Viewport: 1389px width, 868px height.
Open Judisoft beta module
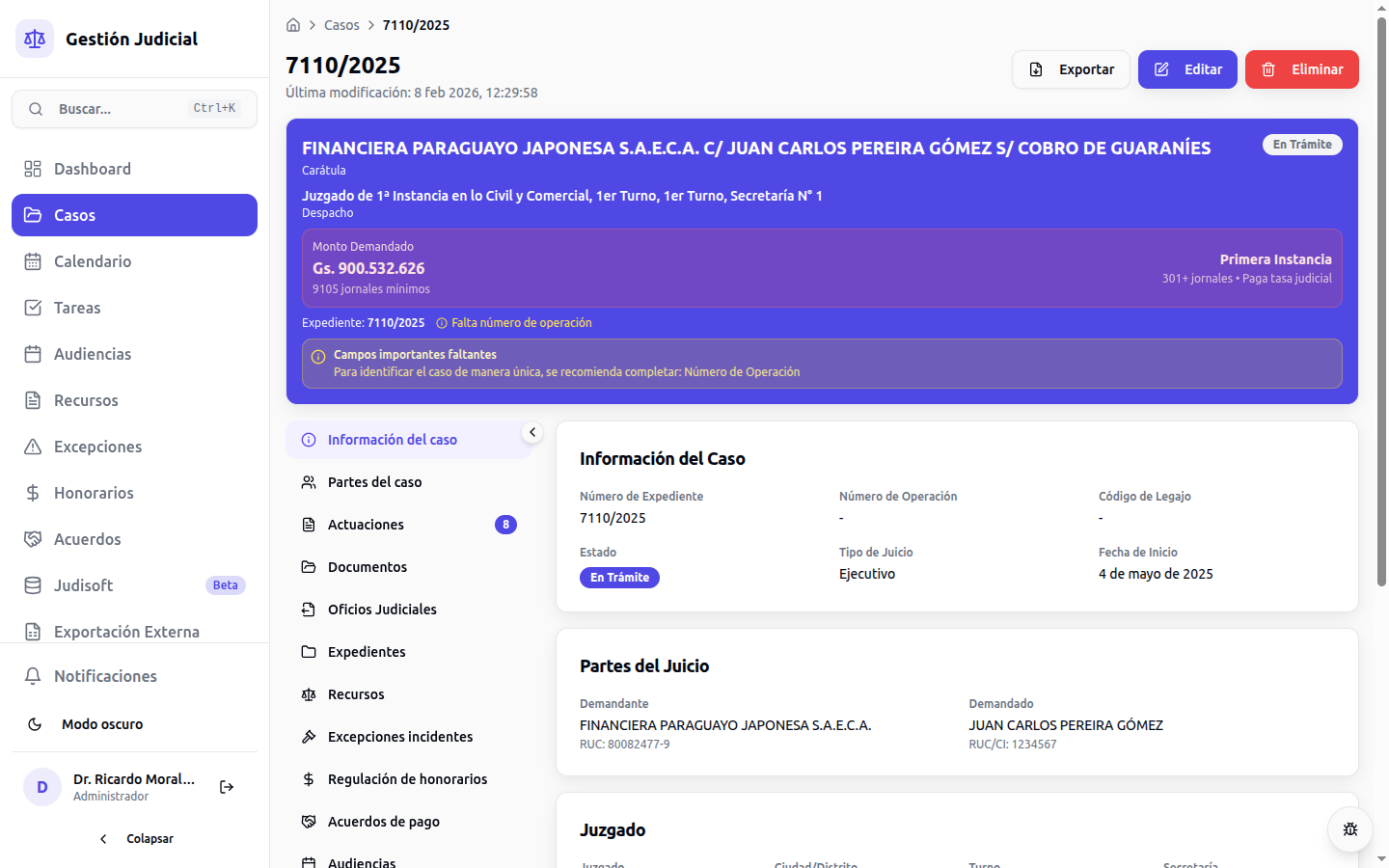[134, 585]
